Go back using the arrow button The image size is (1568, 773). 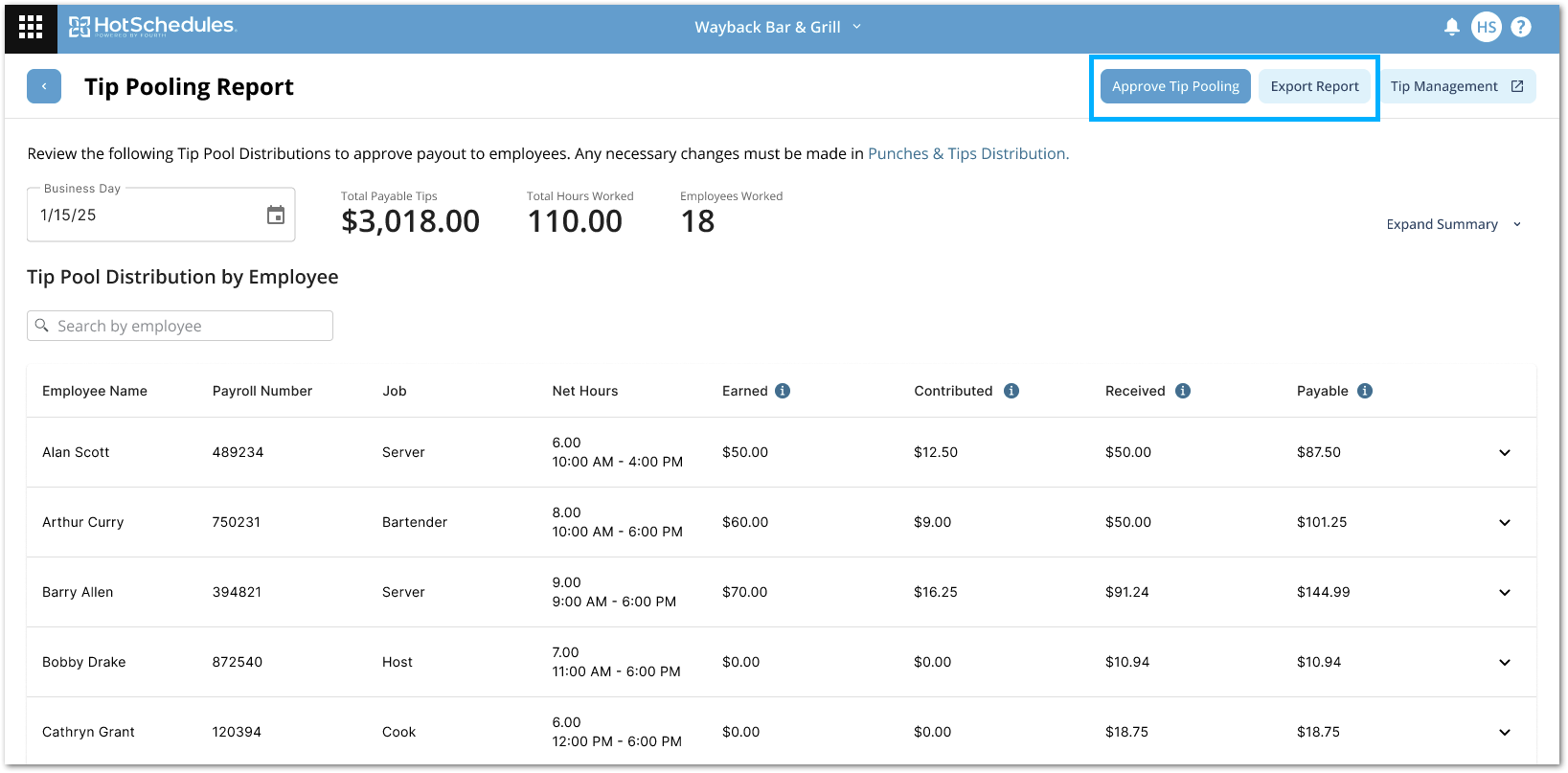[x=44, y=86]
